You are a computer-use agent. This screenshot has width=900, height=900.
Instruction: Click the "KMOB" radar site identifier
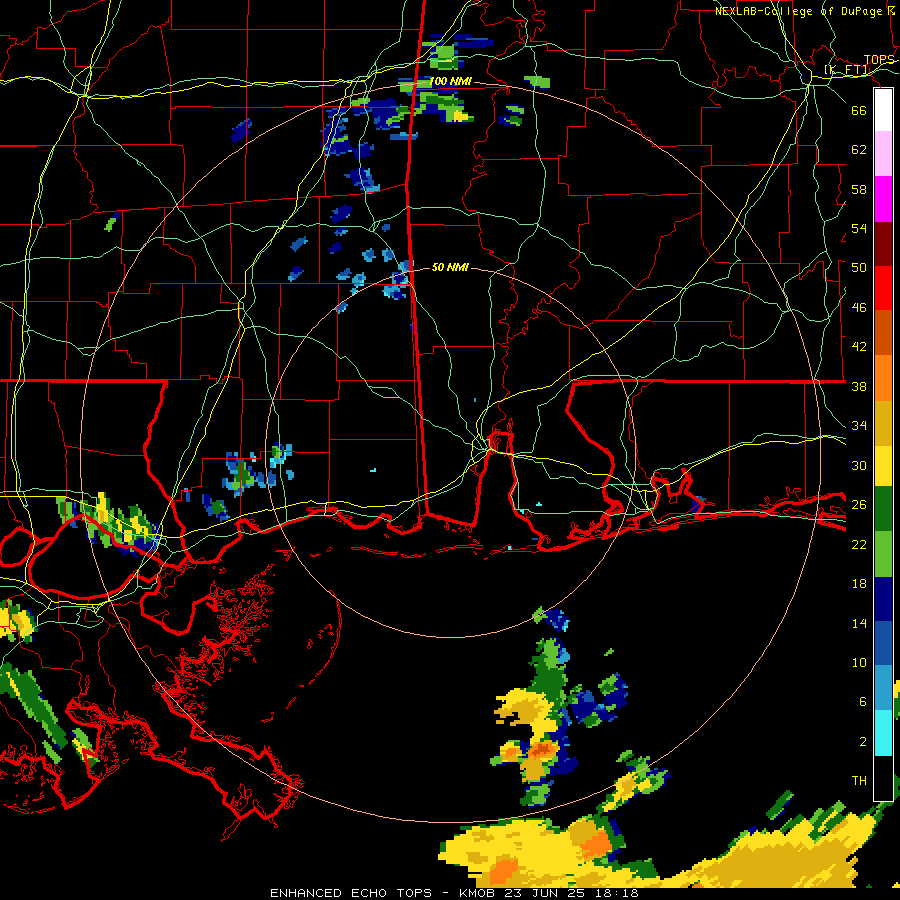pos(479,893)
